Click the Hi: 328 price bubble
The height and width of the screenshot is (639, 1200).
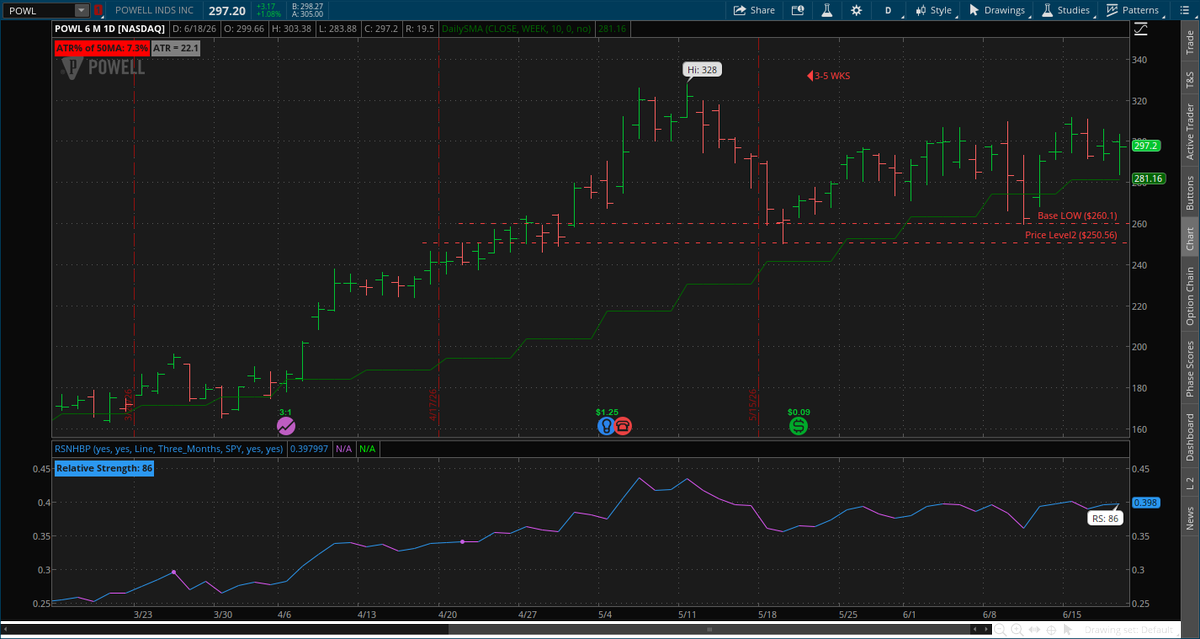click(701, 69)
